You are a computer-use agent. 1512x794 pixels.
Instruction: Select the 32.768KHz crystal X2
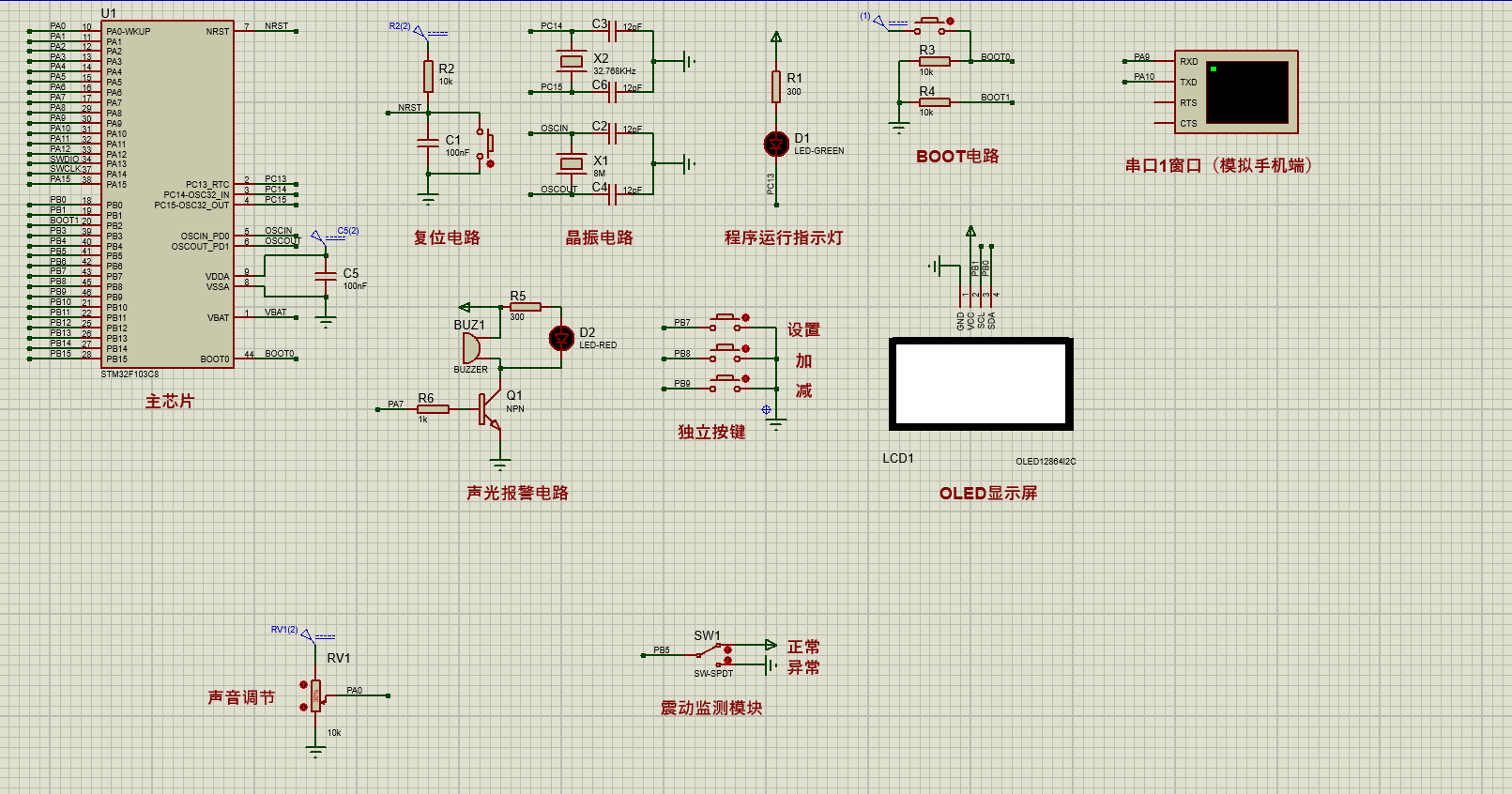coord(572,62)
